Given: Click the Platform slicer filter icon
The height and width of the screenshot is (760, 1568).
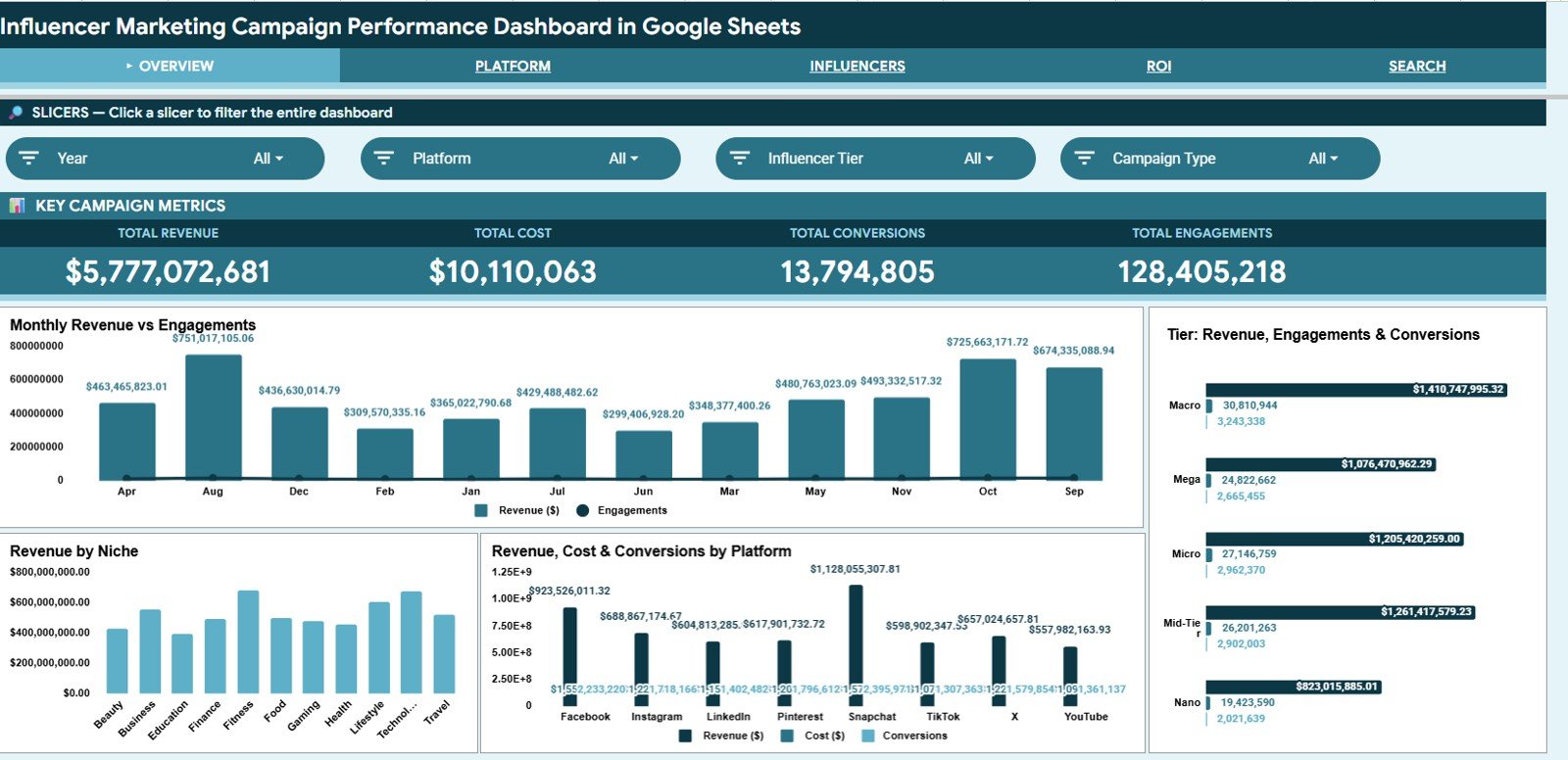Looking at the screenshot, I should [x=384, y=158].
